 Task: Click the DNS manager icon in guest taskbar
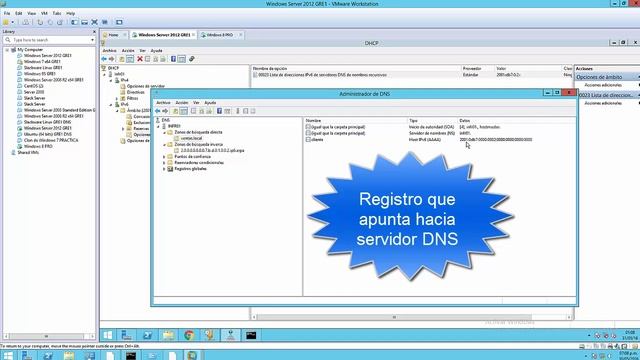[x=231, y=335]
